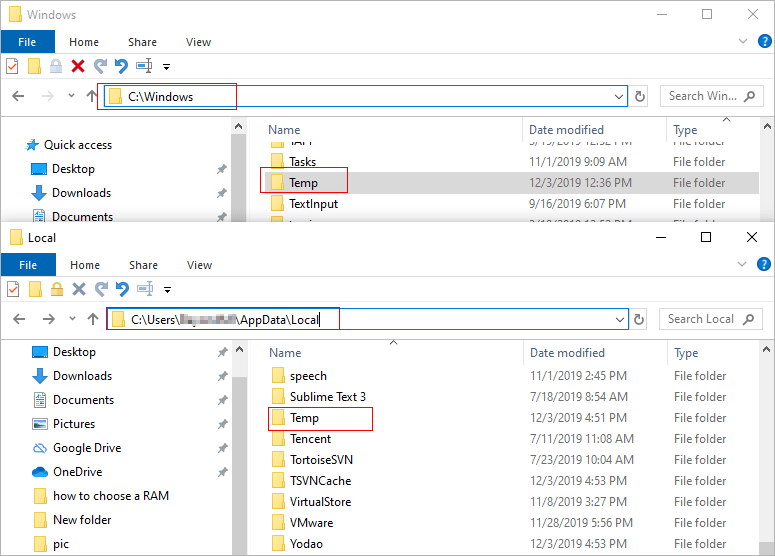Image resolution: width=775 pixels, height=556 pixels.
Task: Open Quick Access Toolbar dropdown in Local window
Action: click(x=168, y=290)
